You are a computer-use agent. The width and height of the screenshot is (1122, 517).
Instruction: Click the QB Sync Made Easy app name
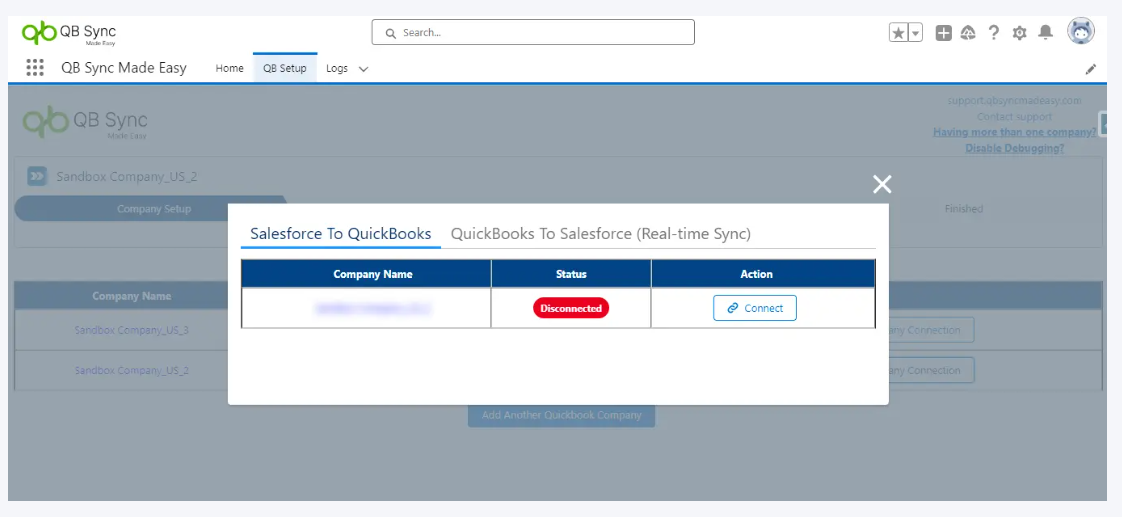point(124,68)
